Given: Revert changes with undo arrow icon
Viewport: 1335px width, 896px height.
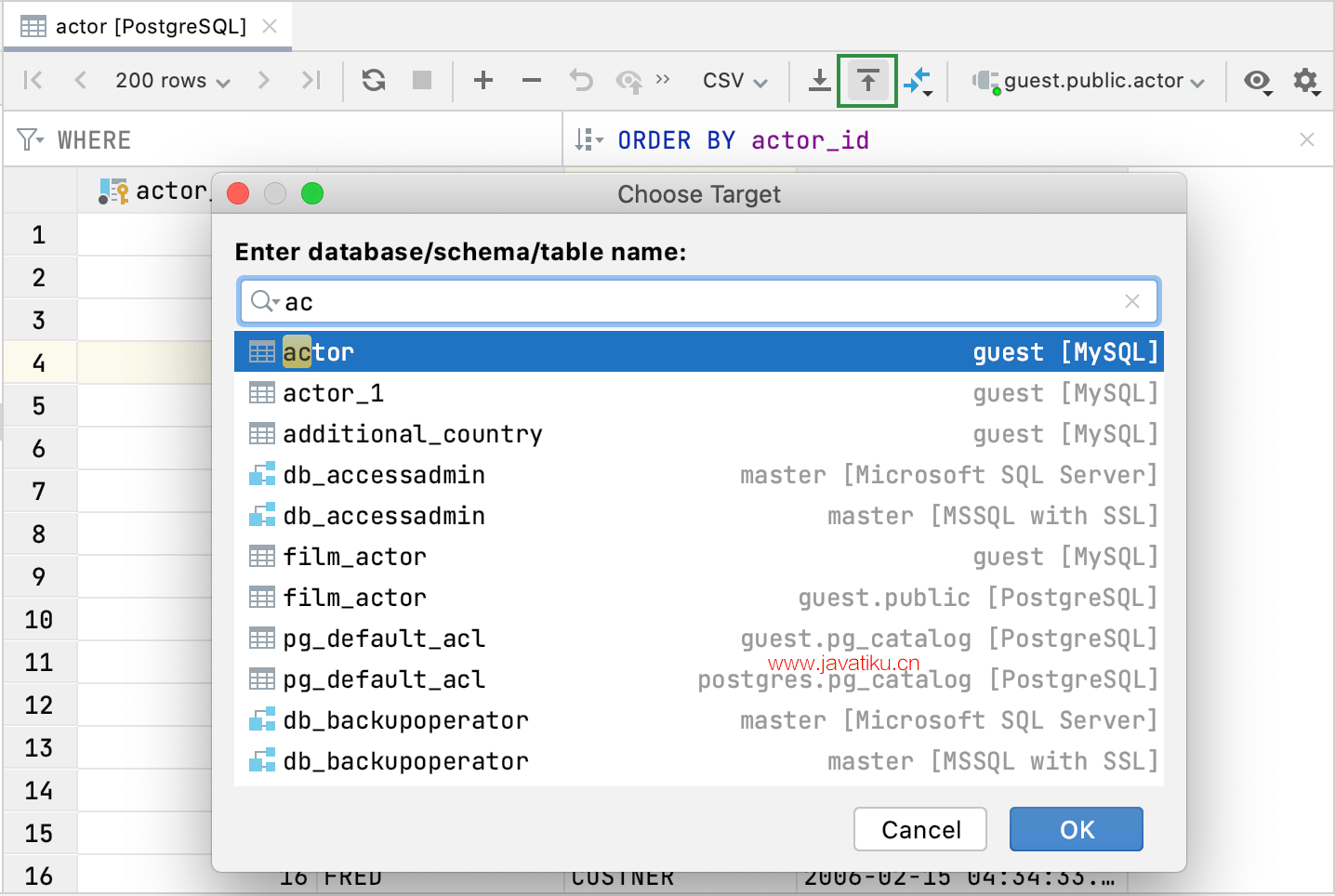Looking at the screenshot, I should pos(581,81).
